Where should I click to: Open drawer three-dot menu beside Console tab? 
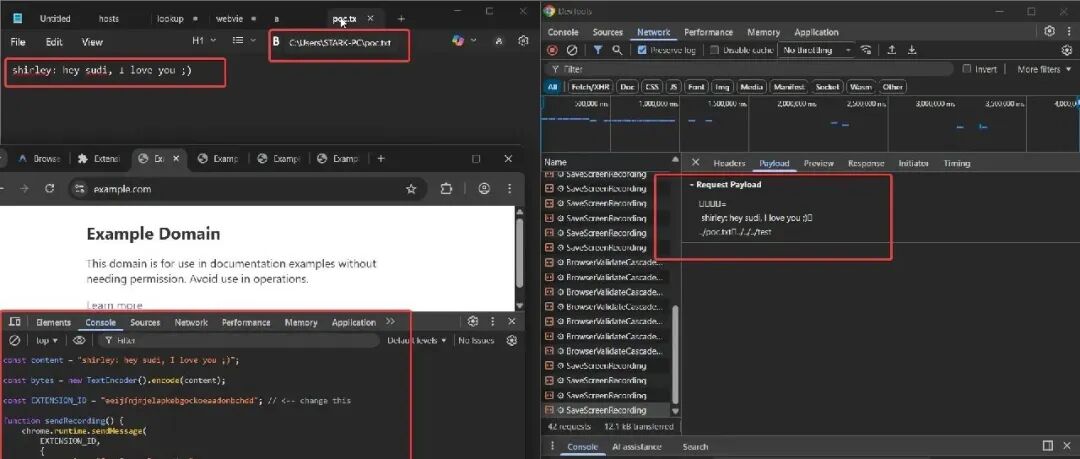coord(552,447)
